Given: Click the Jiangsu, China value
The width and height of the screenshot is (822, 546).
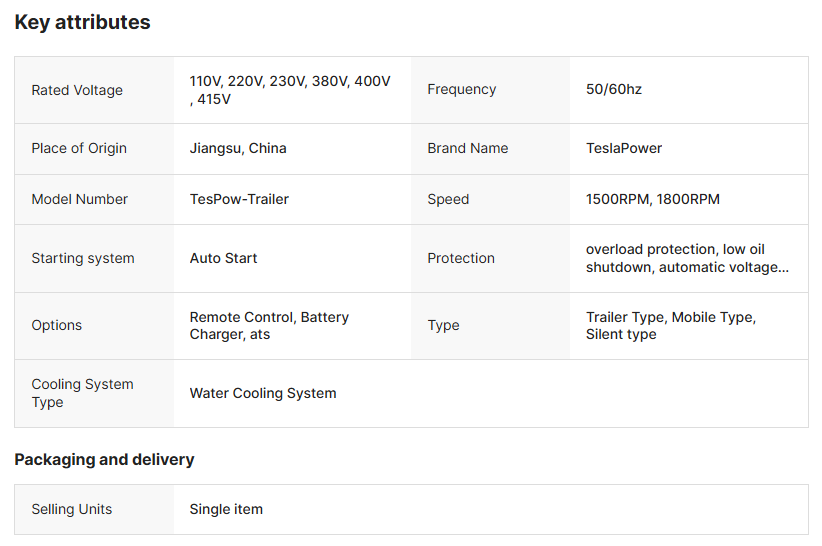Looking at the screenshot, I should coord(238,148).
